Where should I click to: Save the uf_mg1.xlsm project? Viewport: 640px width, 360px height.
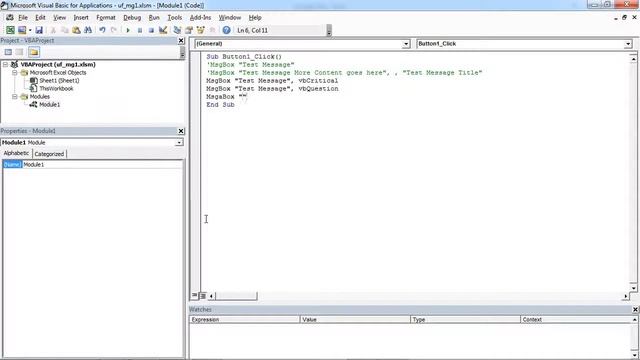(x=39, y=30)
